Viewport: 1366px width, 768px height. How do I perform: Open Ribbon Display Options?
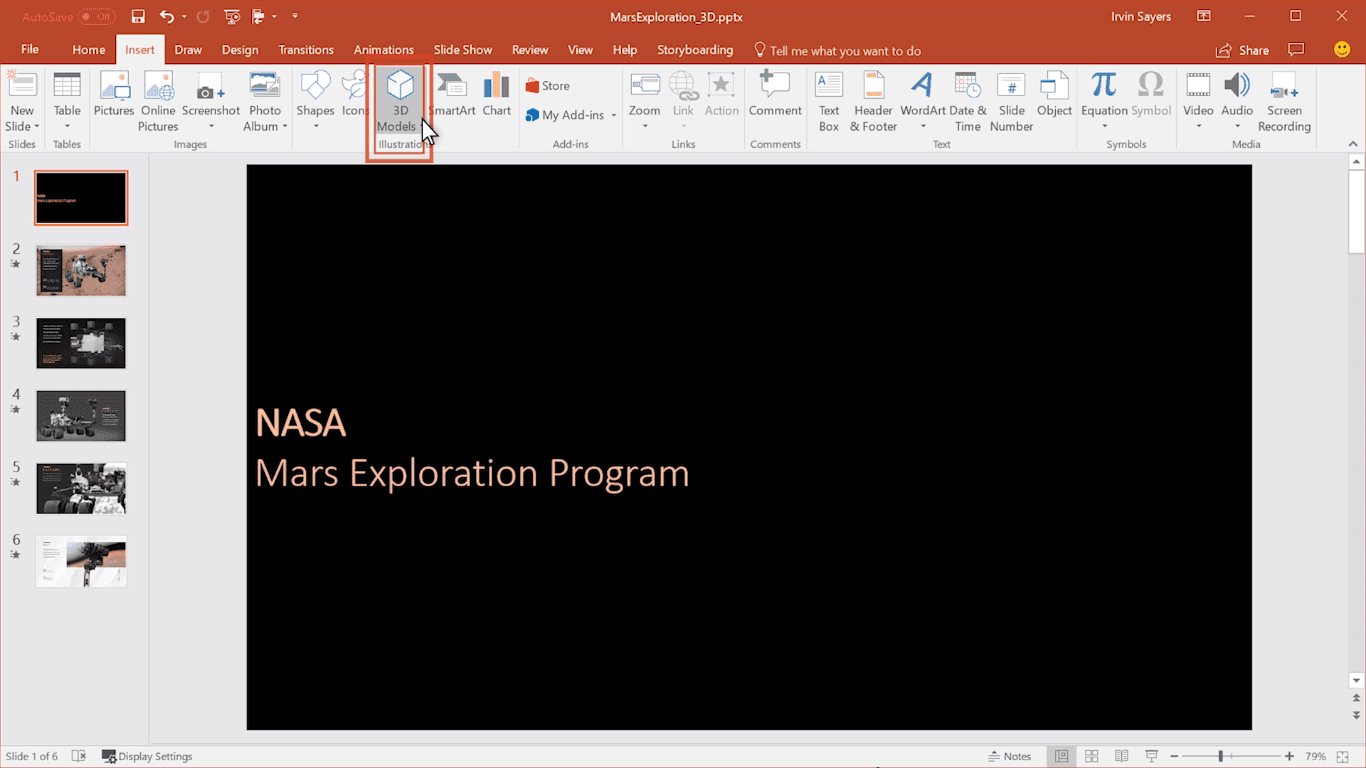pyautogui.click(x=1204, y=17)
